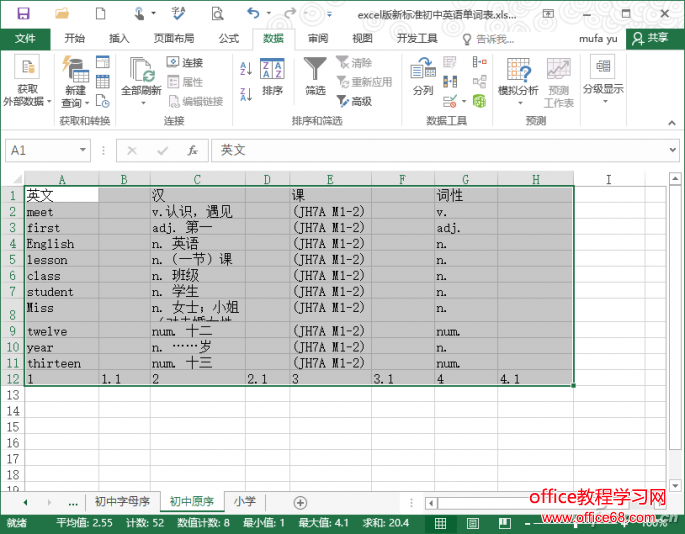Viewport: 685px width, 534px height.
Task: Open the File (文件) tab
Action: (x=25, y=38)
